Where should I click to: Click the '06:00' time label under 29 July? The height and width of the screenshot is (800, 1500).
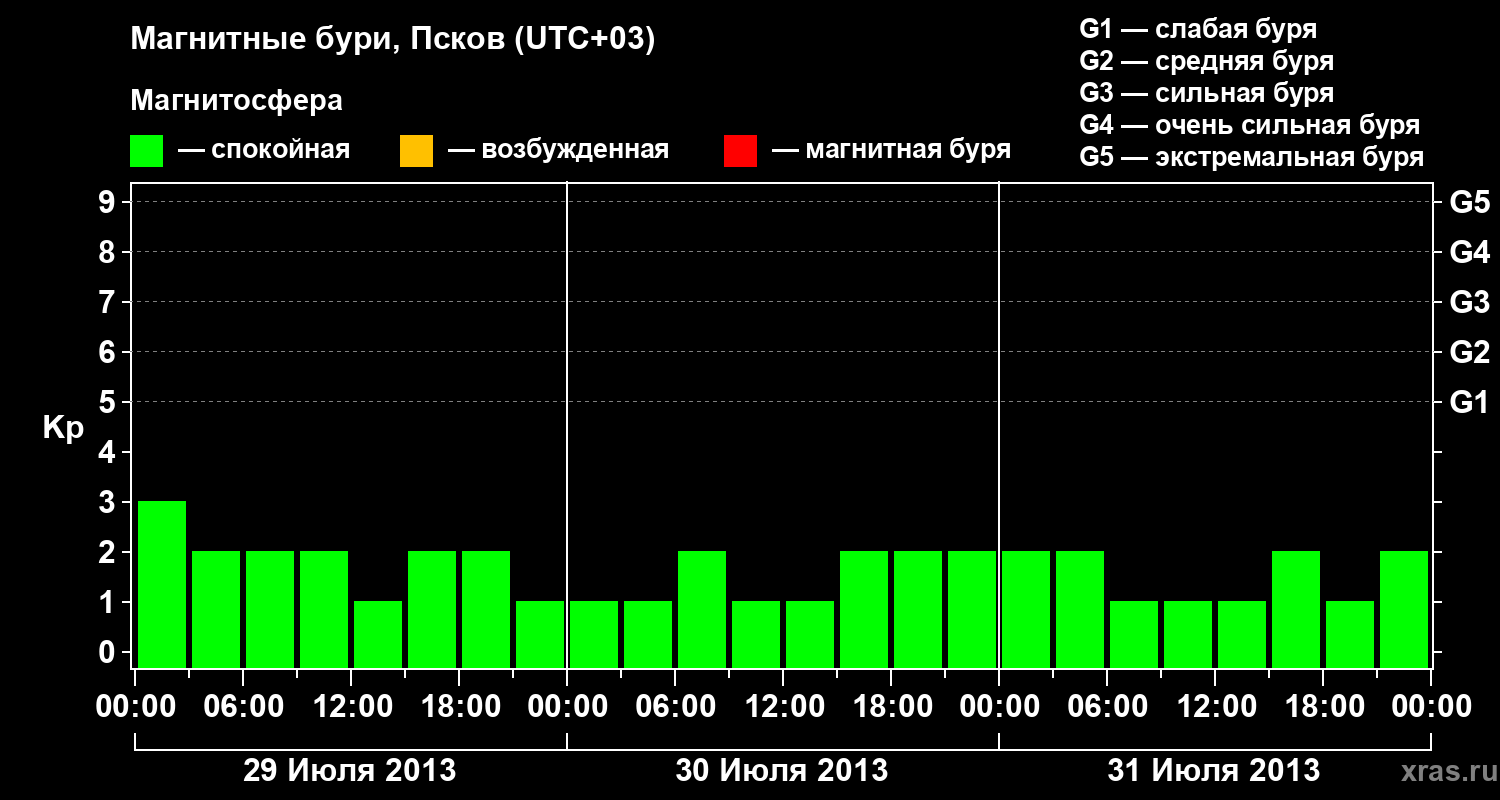tap(243, 707)
